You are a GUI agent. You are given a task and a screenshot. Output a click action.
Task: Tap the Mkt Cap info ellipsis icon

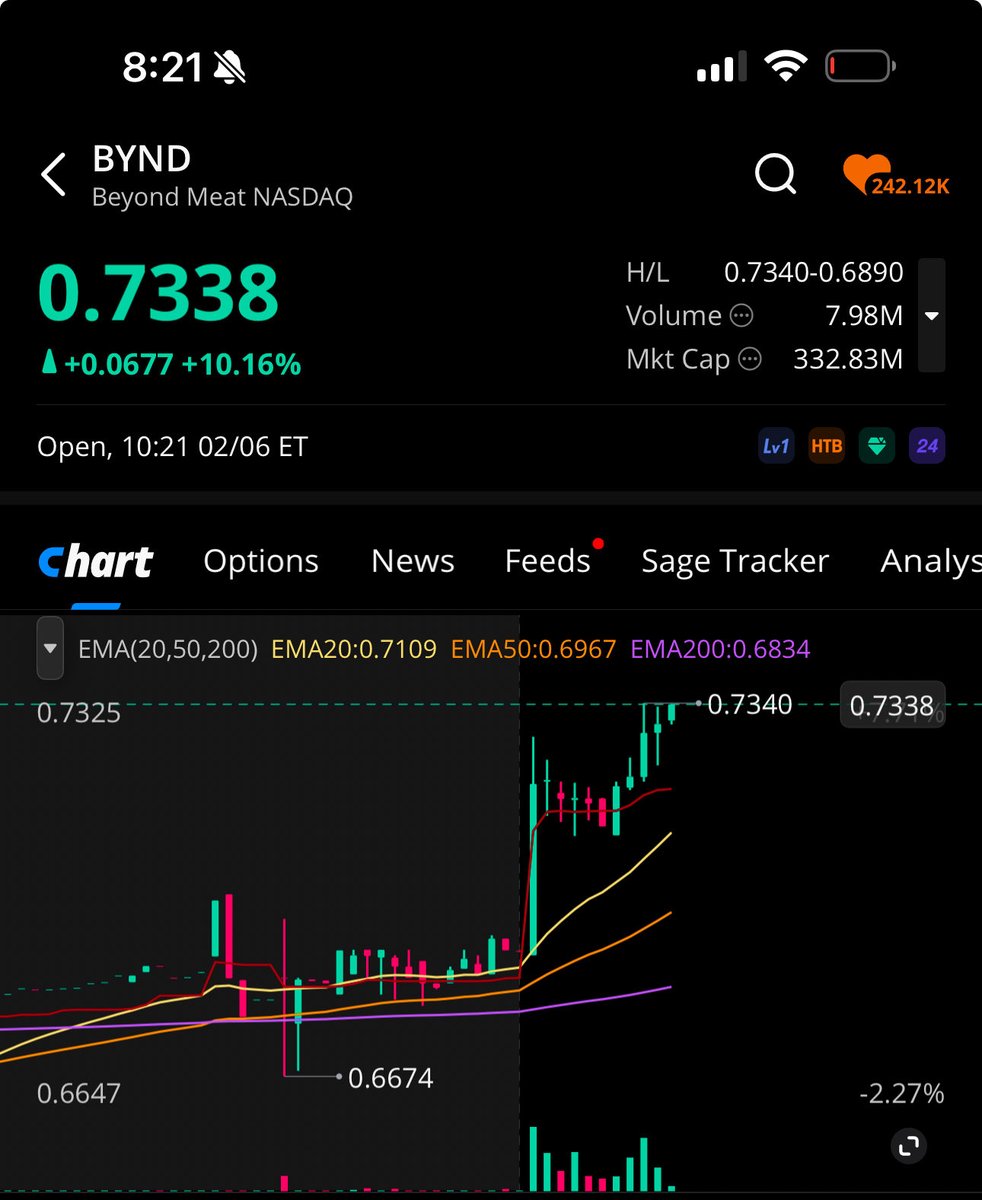pos(748,359)
